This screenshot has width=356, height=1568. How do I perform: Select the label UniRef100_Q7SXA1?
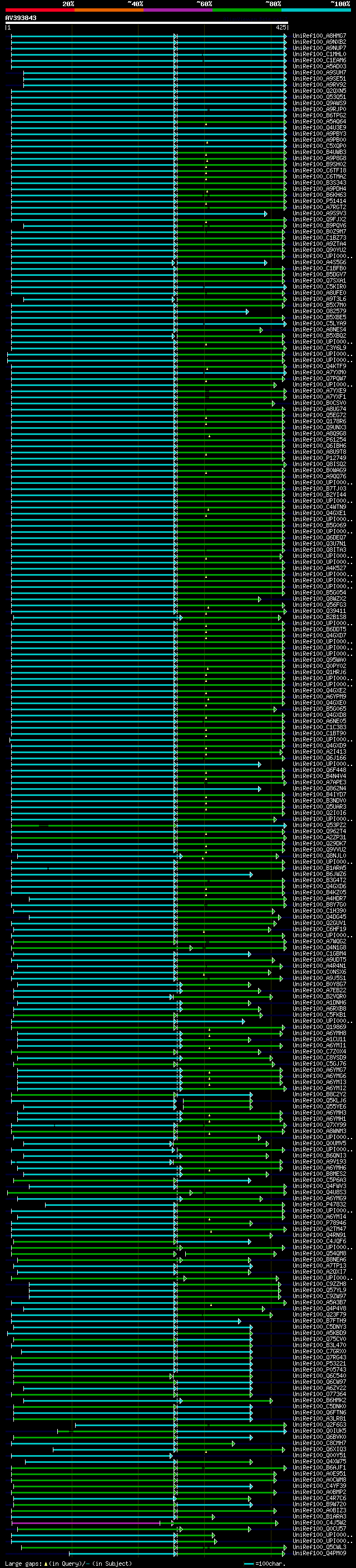319,280
